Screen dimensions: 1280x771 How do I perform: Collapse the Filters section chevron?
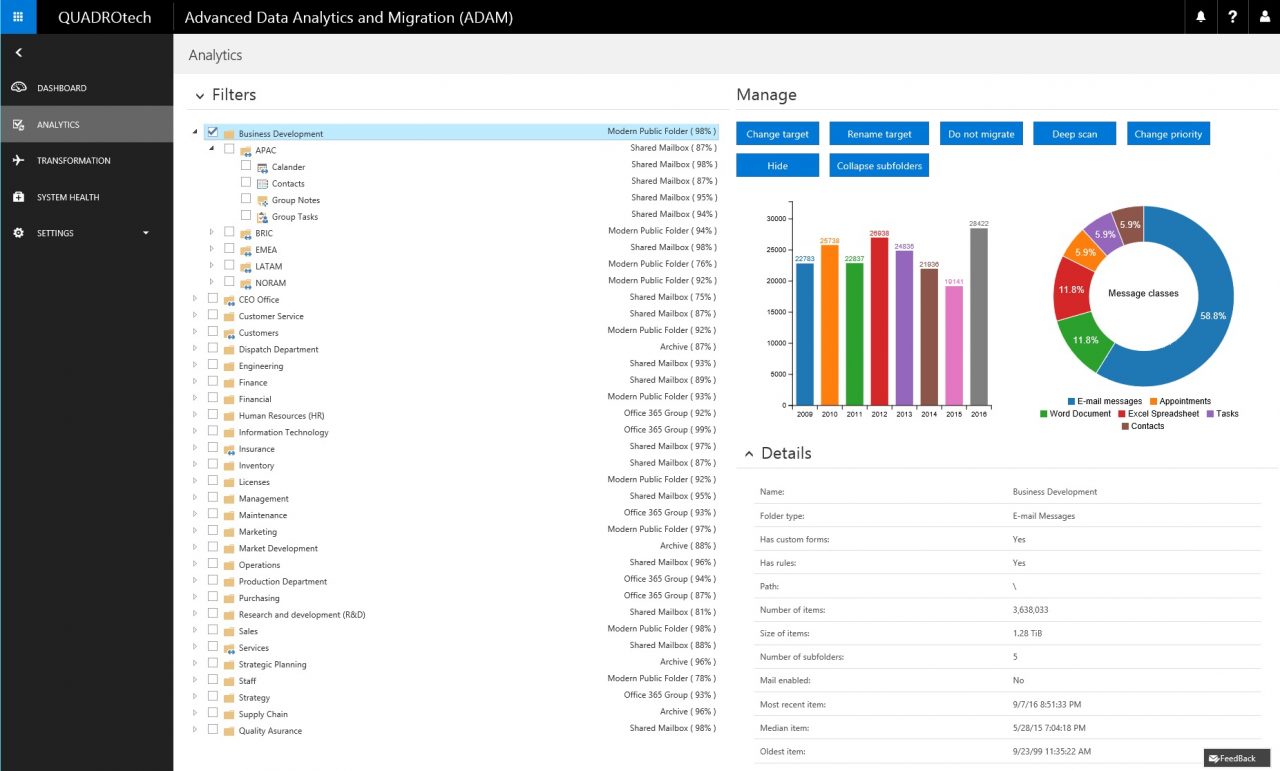(x=199, y=96)
